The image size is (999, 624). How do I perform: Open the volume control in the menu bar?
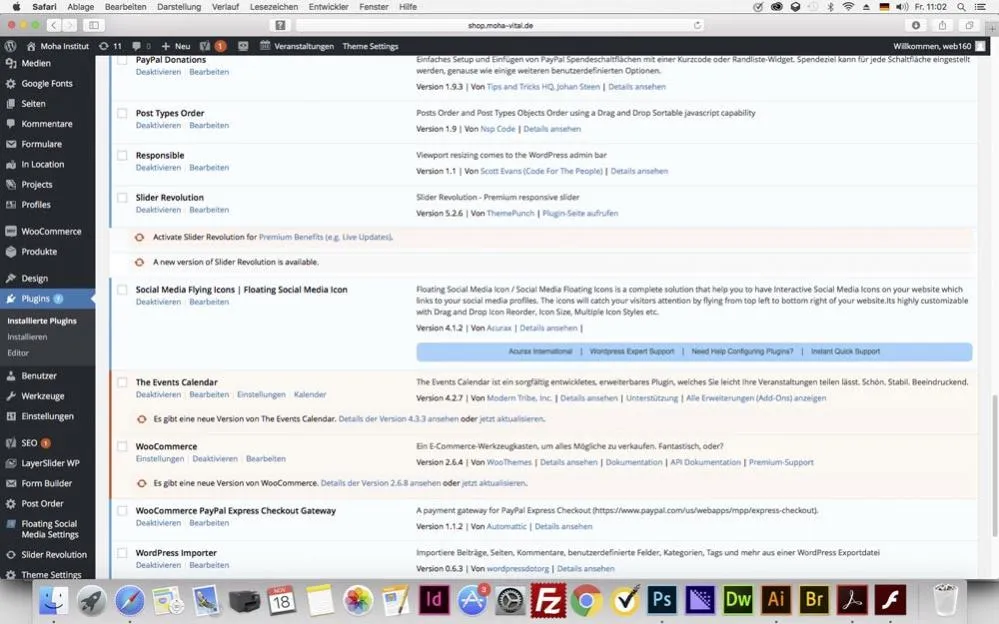pos(902,6)
